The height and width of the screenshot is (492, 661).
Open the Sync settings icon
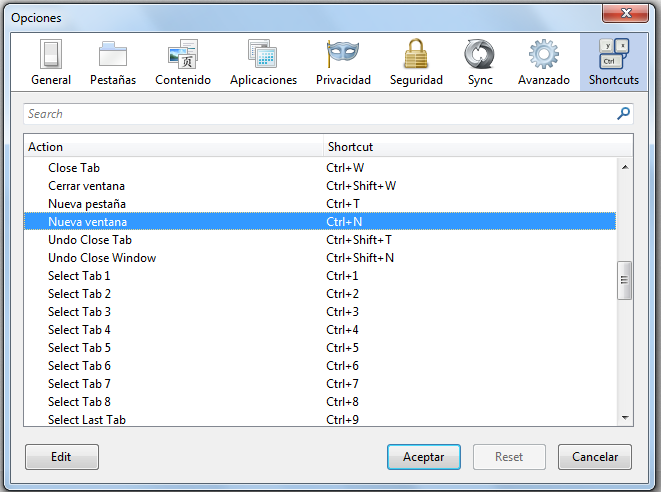[x=480, y=55]
